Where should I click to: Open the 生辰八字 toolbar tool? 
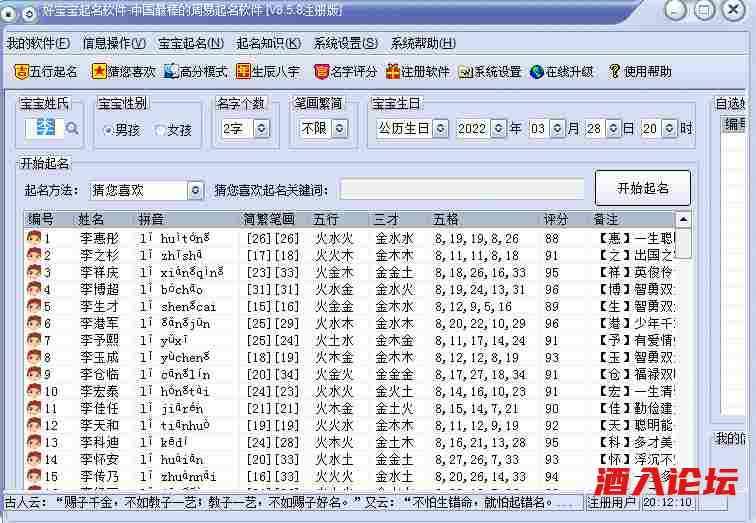[x=243, y=72]
